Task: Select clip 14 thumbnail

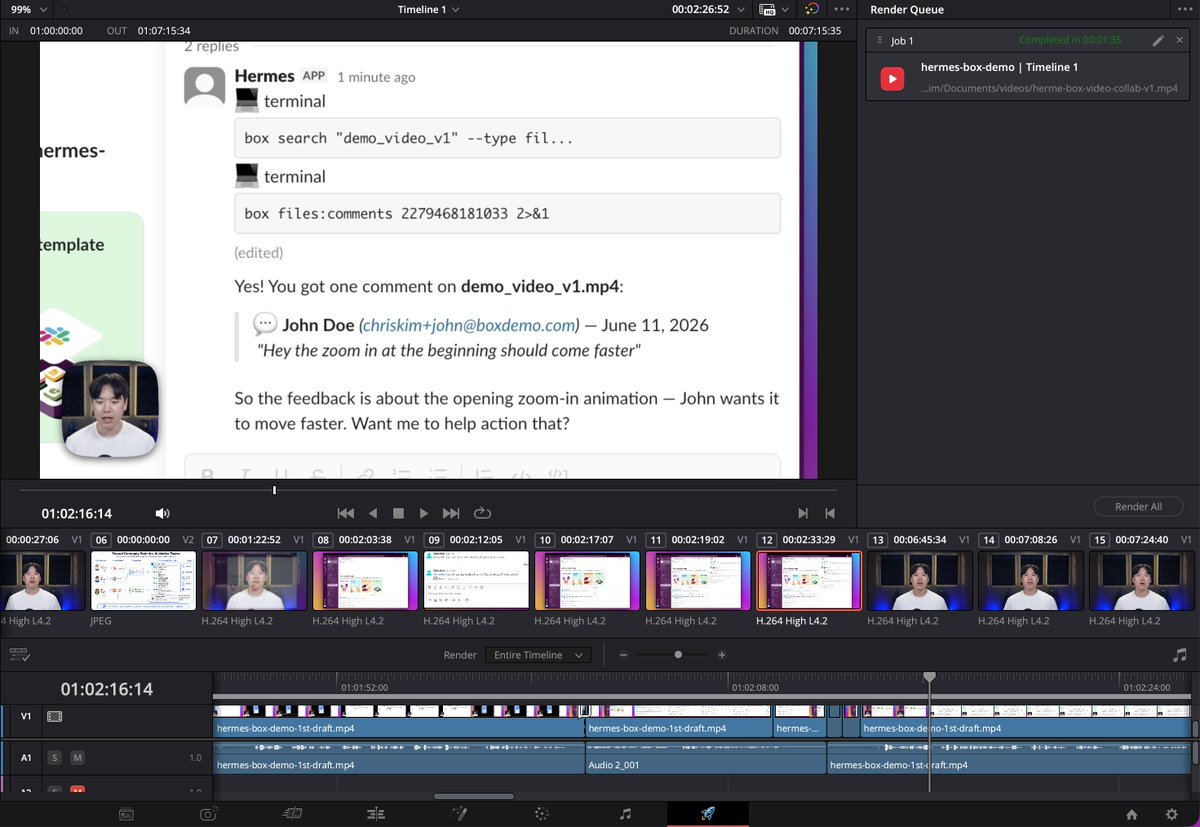Action: 1029,580
